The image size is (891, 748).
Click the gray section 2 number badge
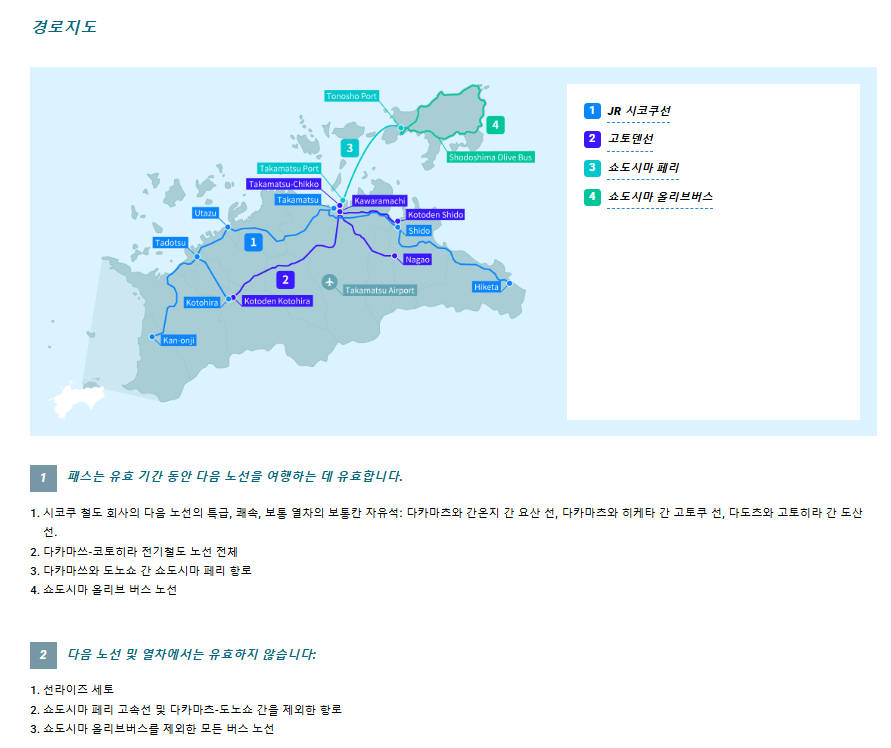[43, 655]
